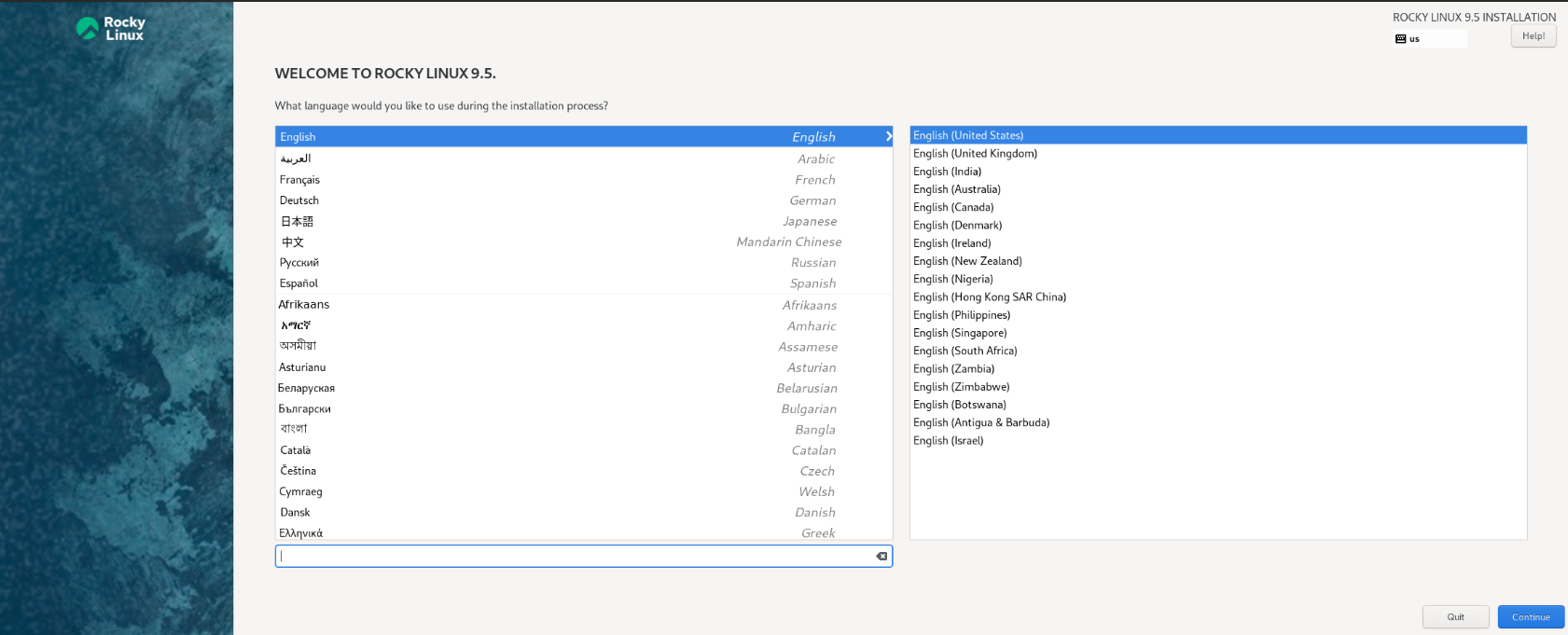Choose Asturianu (Asturian) language
Viewport: 1568px width, 635px height.
(x=584, y=367)
